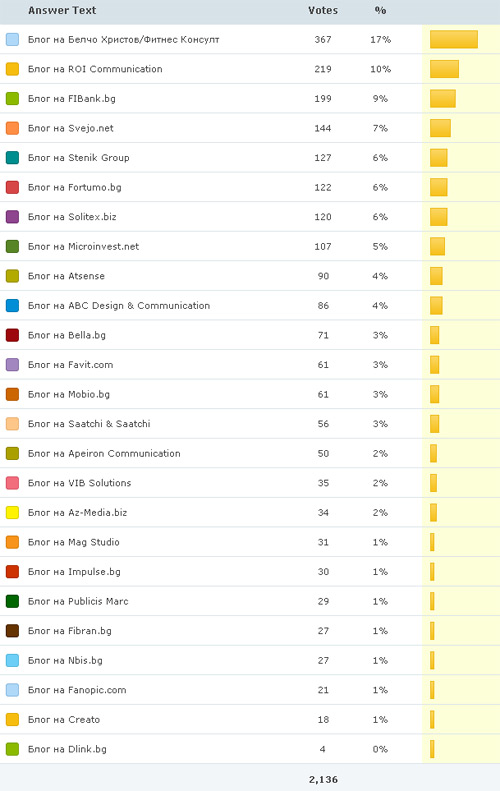Click the total votes 2,136
This screenshot has height=791, width=500.
[323, 779]
